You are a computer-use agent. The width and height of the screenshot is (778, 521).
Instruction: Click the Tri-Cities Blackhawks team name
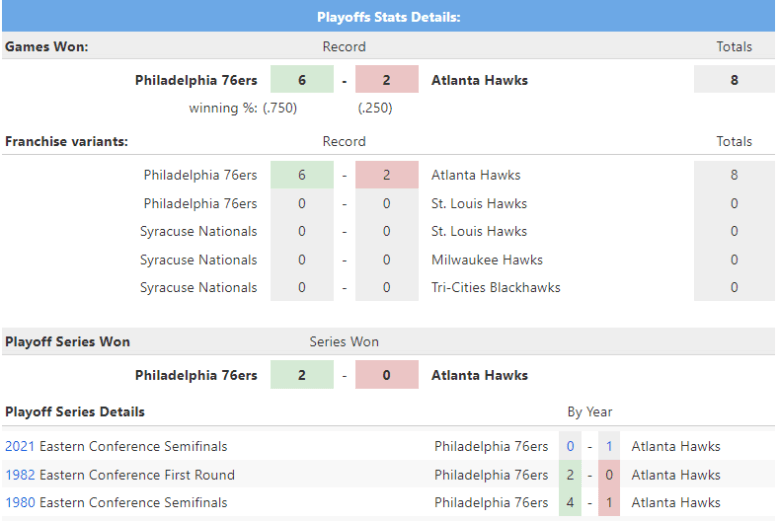tap(495, 288)
